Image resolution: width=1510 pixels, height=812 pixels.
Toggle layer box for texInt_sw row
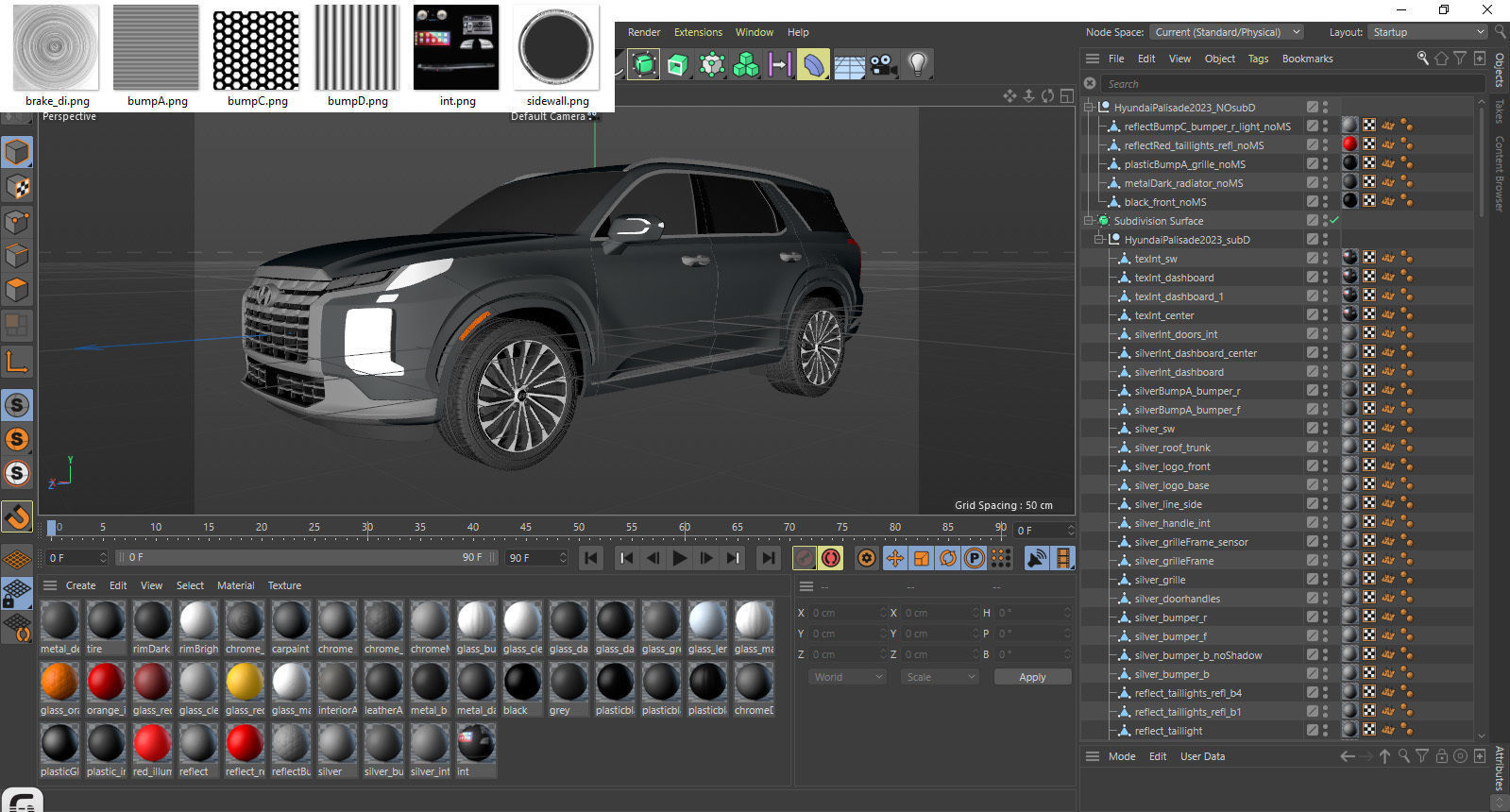[x=1313, y=258]
